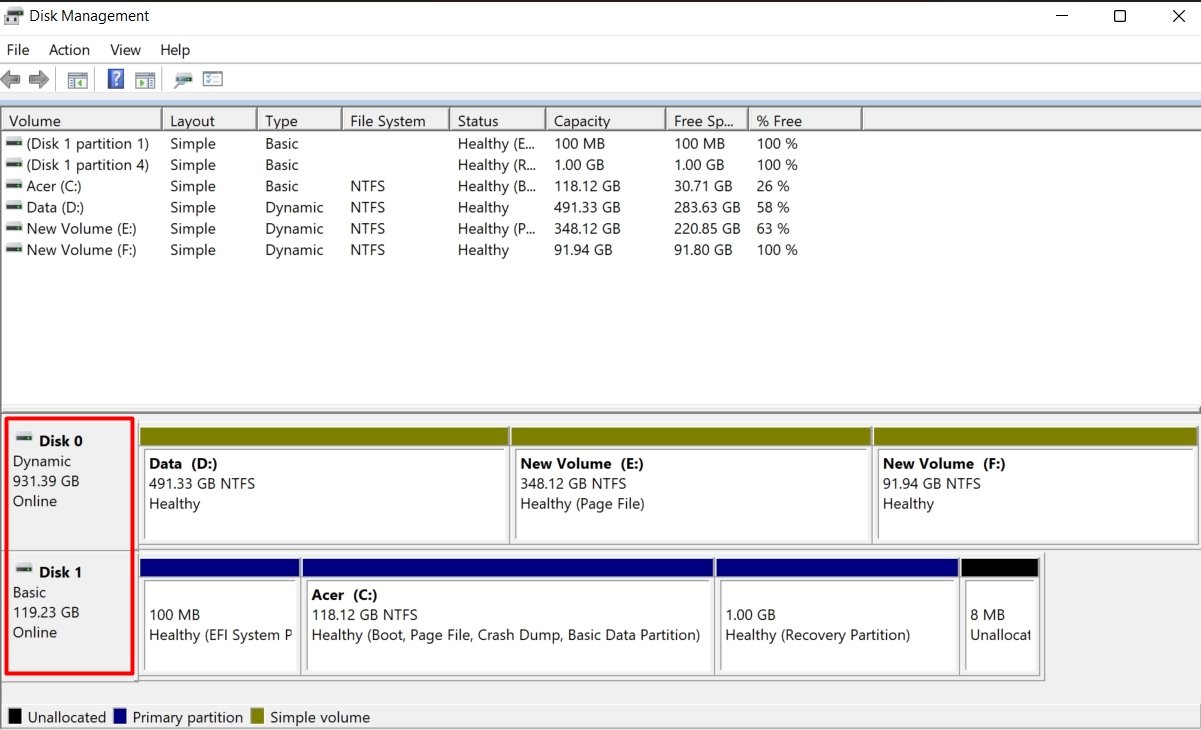1201x730 pixels.
Task: Click the "63 %" free cell
Action: [773, 228]
